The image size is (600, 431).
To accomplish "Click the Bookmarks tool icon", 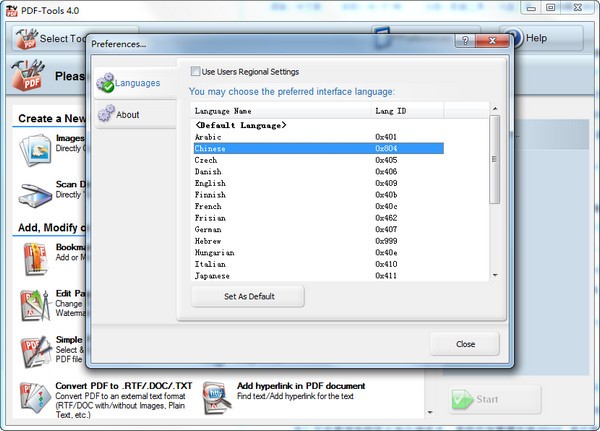I will pyautogui.click(x=35, y=260).
